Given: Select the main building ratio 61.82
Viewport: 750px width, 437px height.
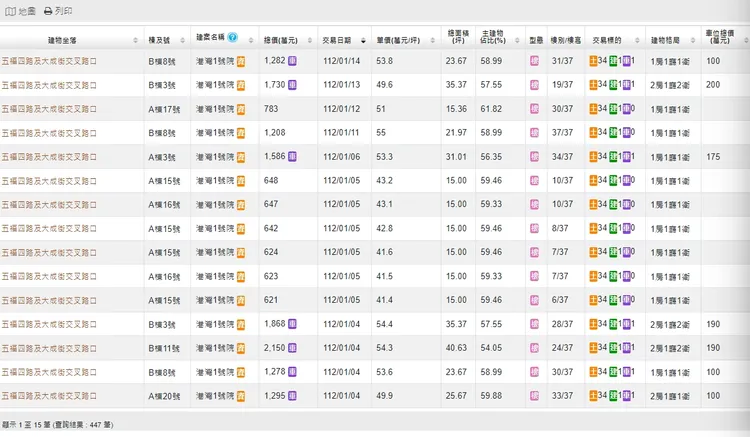Looking at the screenshot, I should coord(491,109).
